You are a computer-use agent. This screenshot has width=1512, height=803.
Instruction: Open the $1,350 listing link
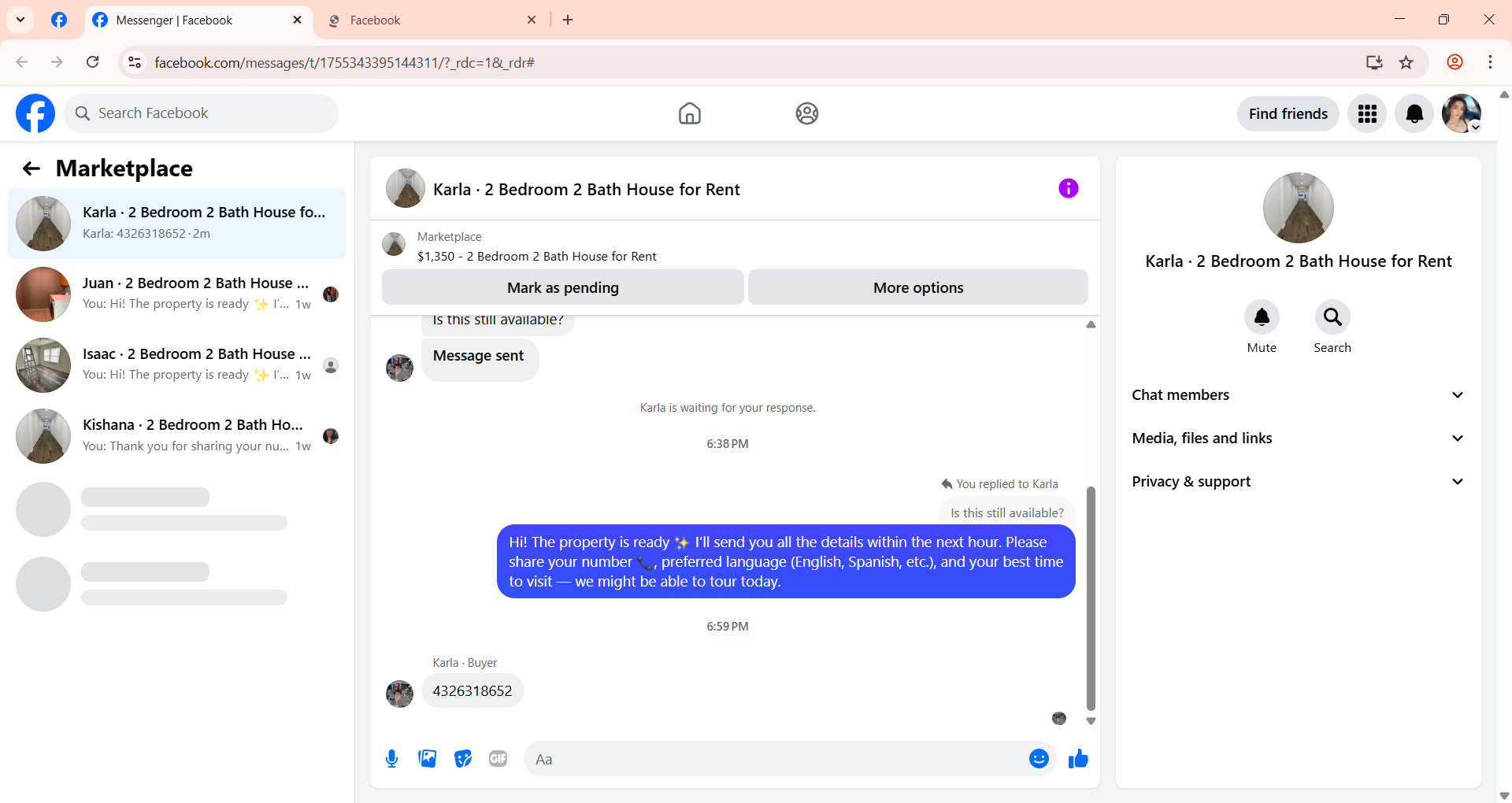[536, 256]
